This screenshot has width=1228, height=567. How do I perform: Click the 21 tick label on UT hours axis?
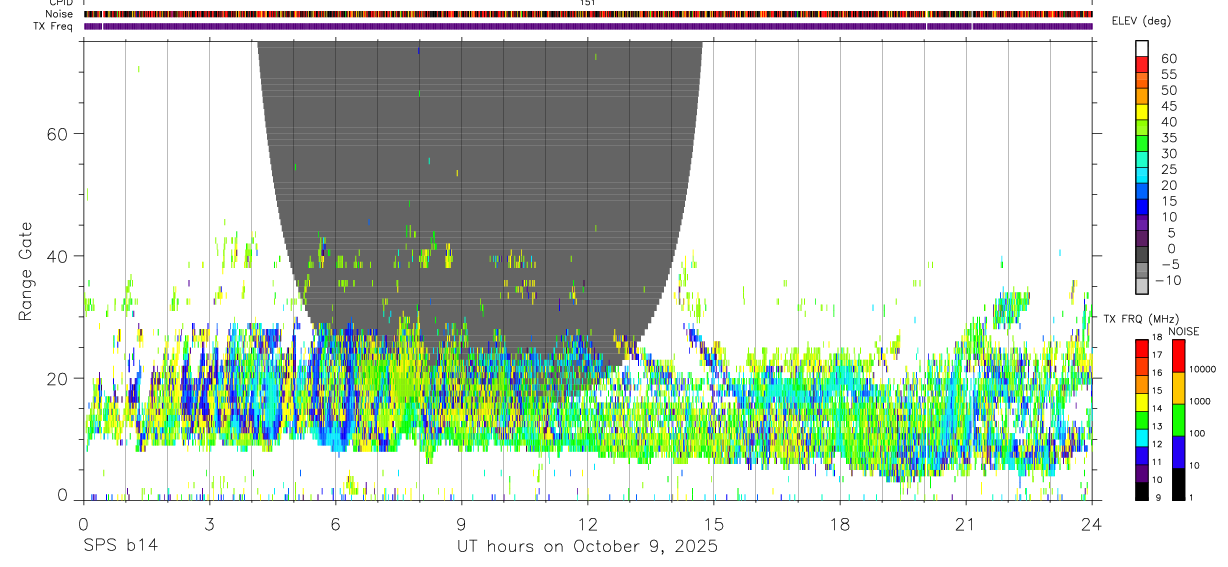pyautogui.click(x=965, y=524)
